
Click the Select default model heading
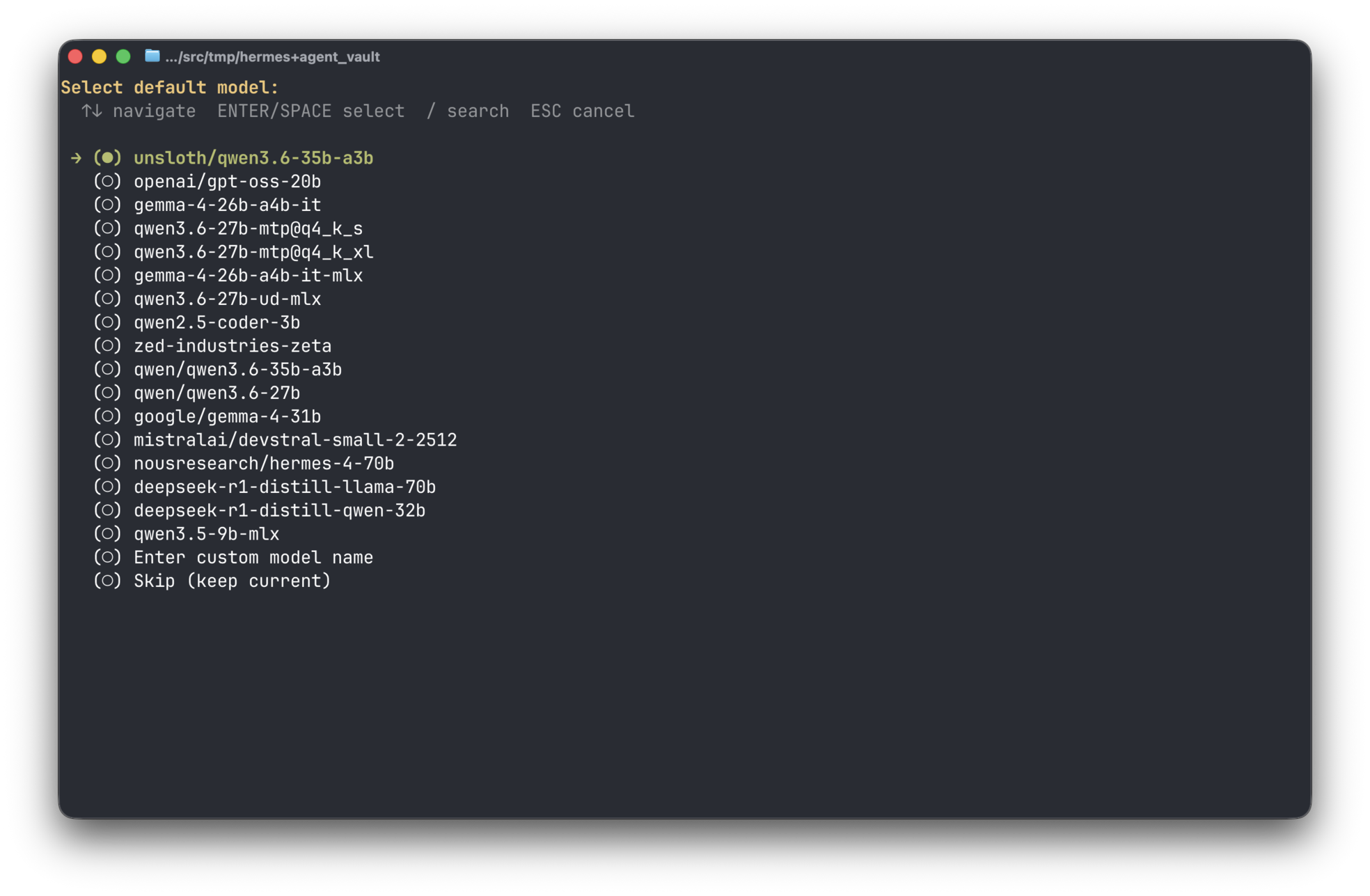169,88
